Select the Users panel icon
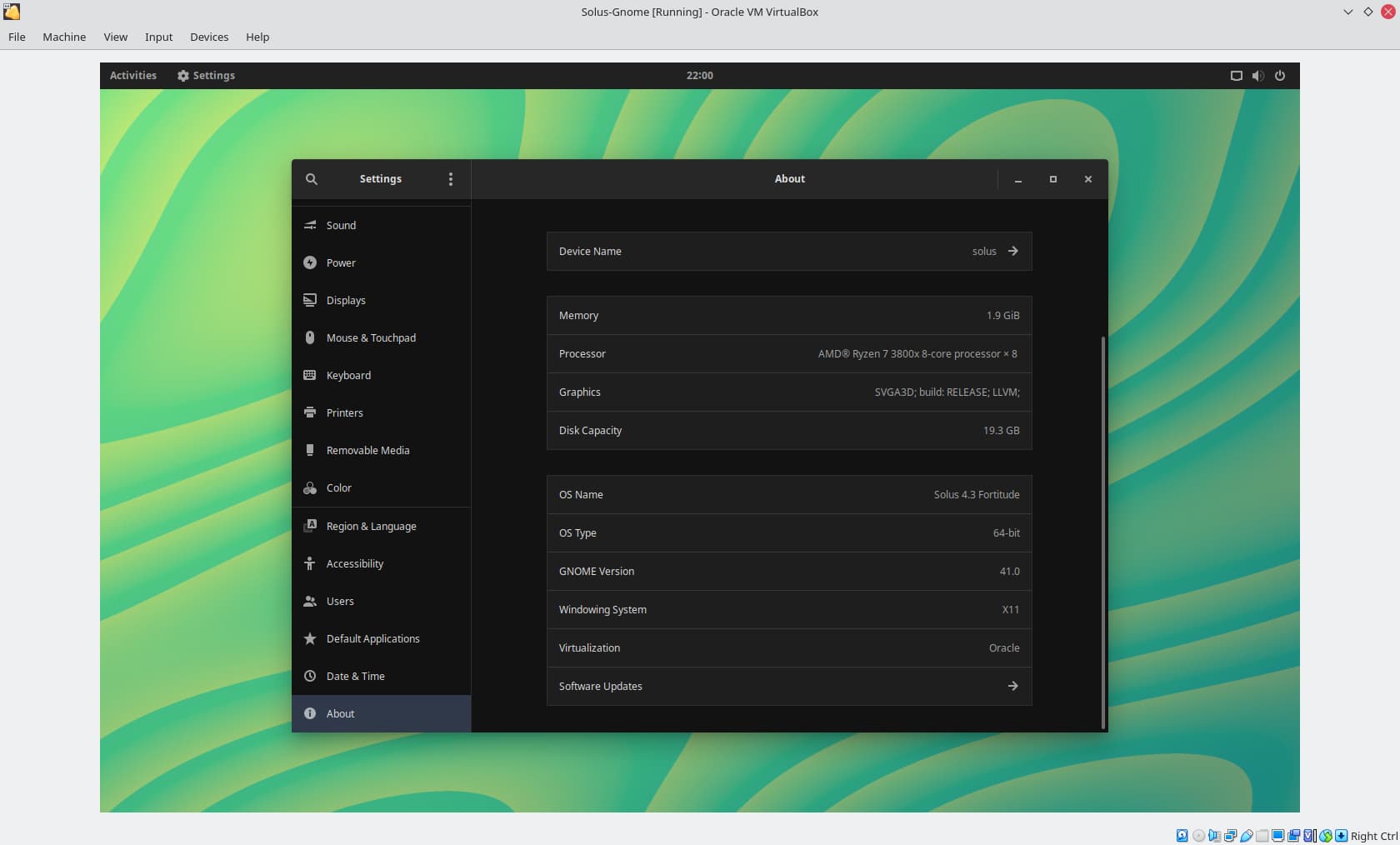 point(310,601)
